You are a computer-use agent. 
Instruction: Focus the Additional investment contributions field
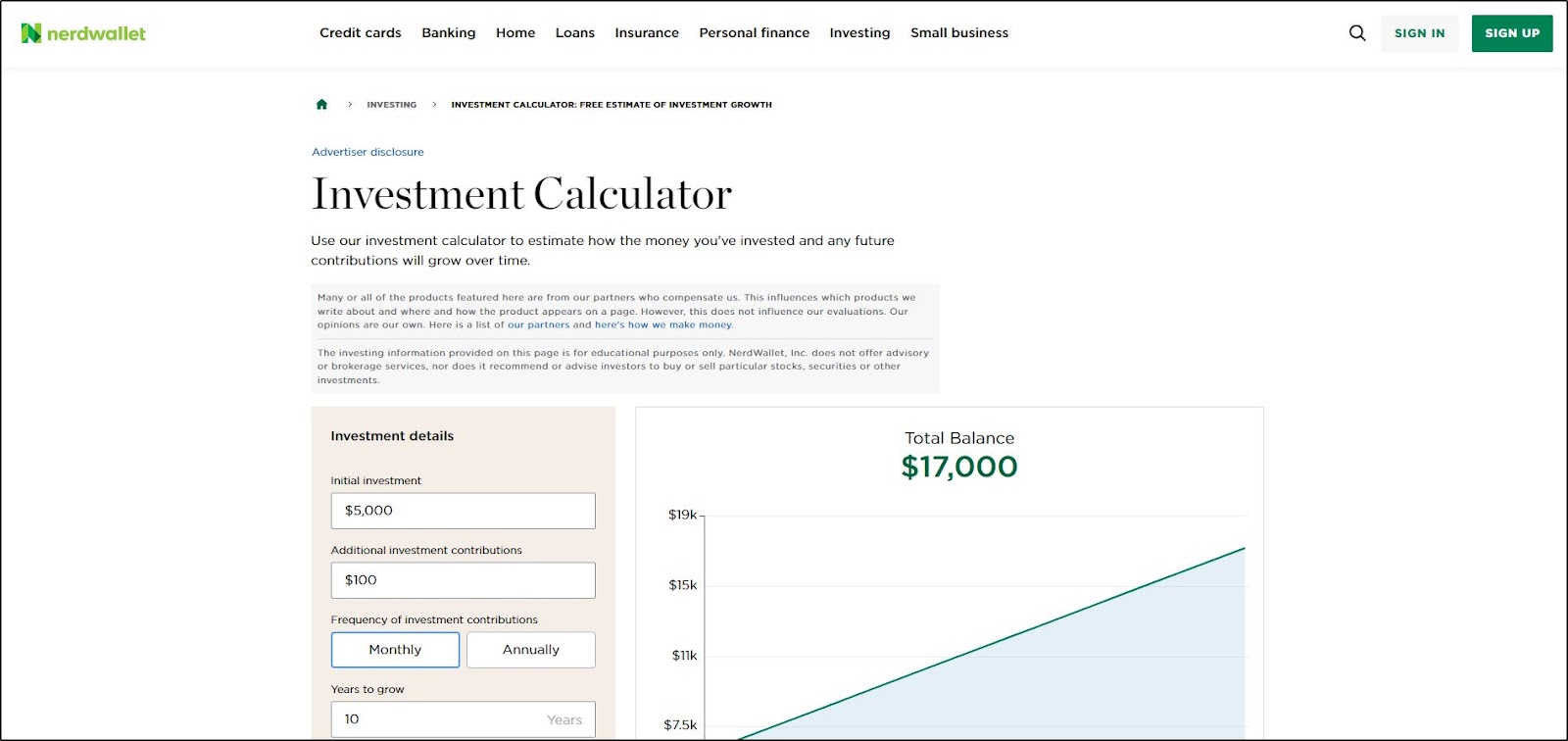[x=463, y=580]
